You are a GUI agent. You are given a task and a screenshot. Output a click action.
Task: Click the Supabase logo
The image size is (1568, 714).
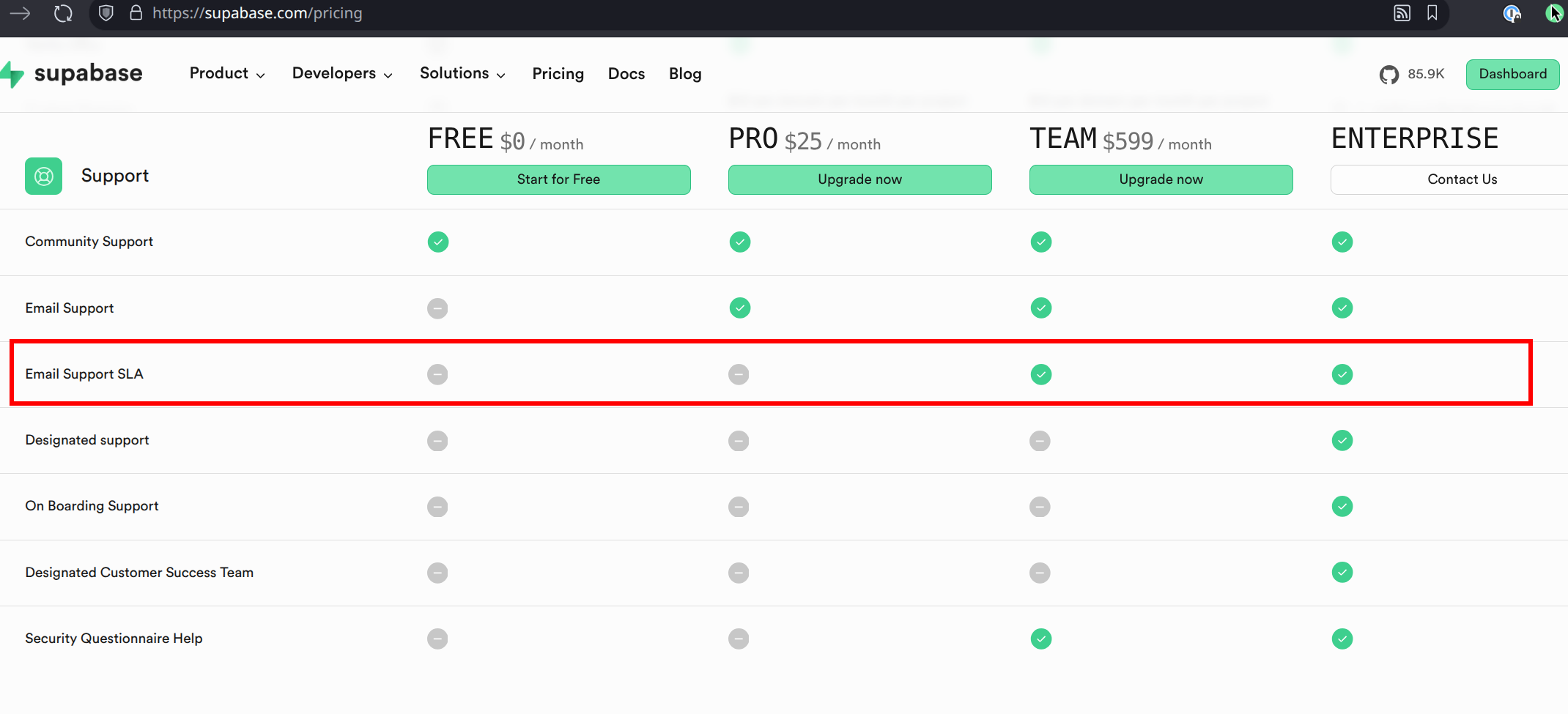tap(72, 73)
